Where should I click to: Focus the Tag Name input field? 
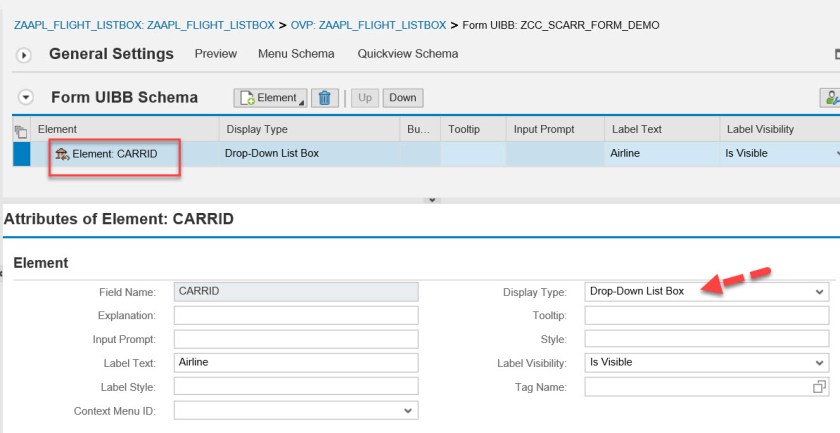pos(698,386)
